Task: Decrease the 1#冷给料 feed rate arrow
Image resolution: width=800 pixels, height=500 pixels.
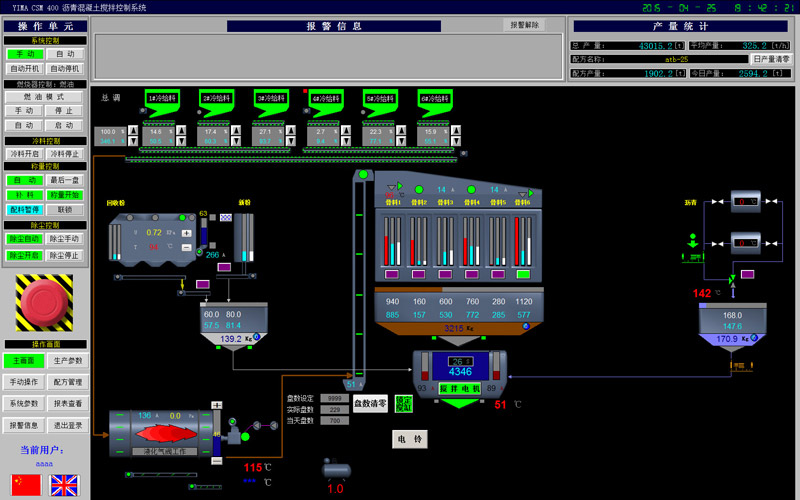Action: point(182,141)
